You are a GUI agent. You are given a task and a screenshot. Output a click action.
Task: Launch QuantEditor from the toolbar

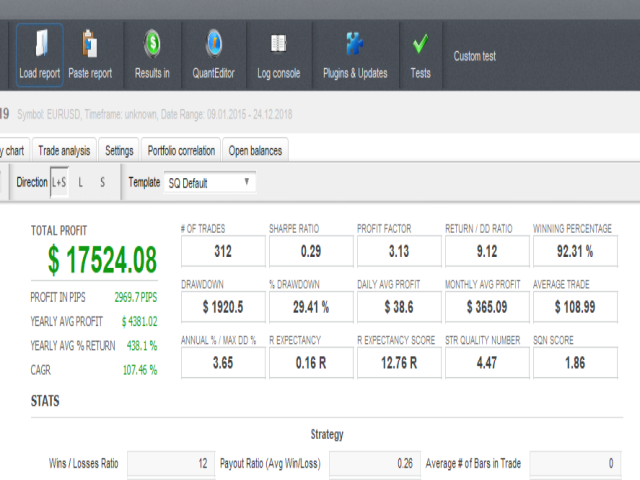click(214, 46)
